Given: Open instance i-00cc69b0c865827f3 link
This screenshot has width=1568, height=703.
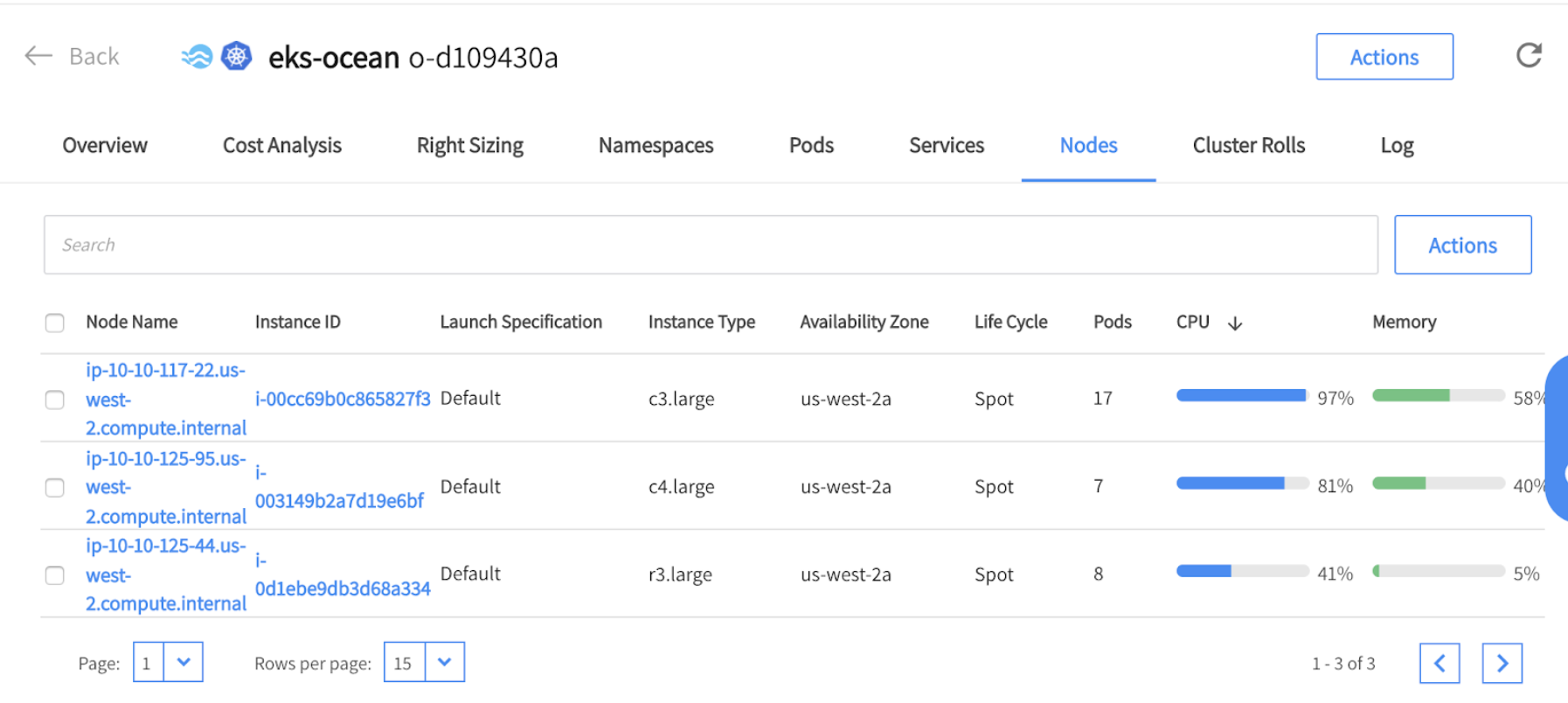Looking at the screenshot, I should pos(343,399).
